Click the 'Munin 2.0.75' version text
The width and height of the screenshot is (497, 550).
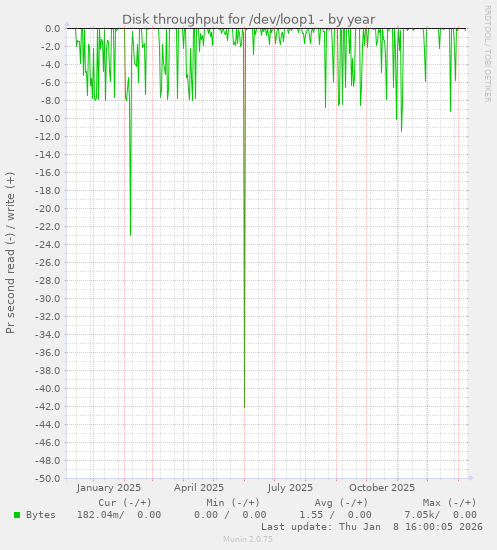coord(248,539)
